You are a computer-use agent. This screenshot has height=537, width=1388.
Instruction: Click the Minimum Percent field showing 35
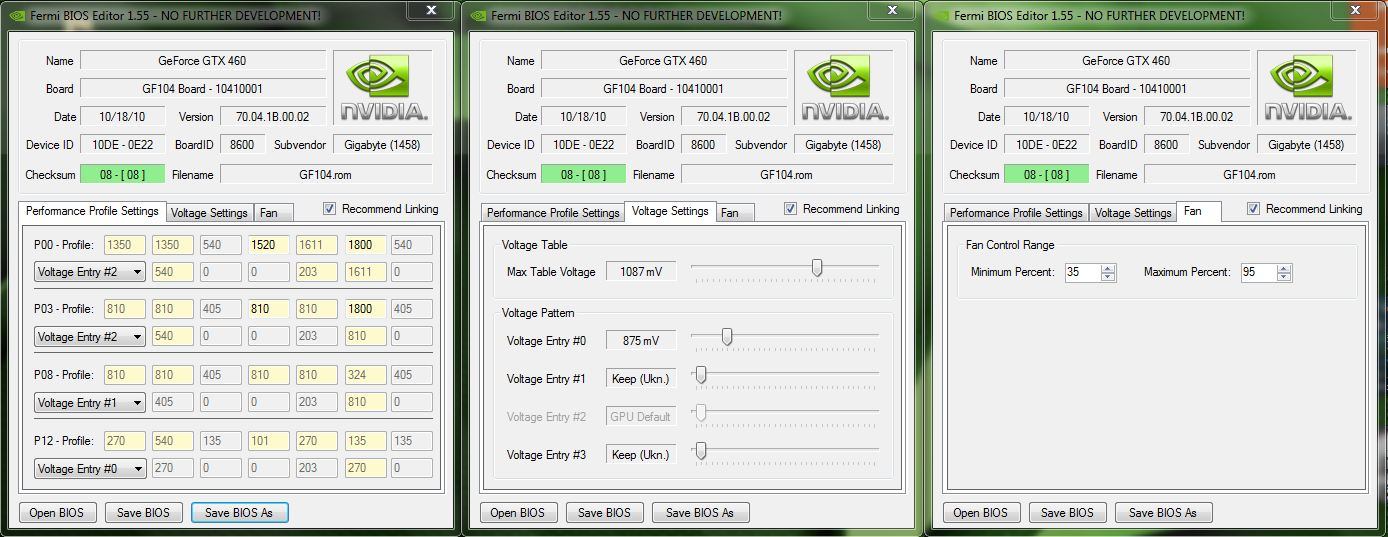[x=1082, y=272]
